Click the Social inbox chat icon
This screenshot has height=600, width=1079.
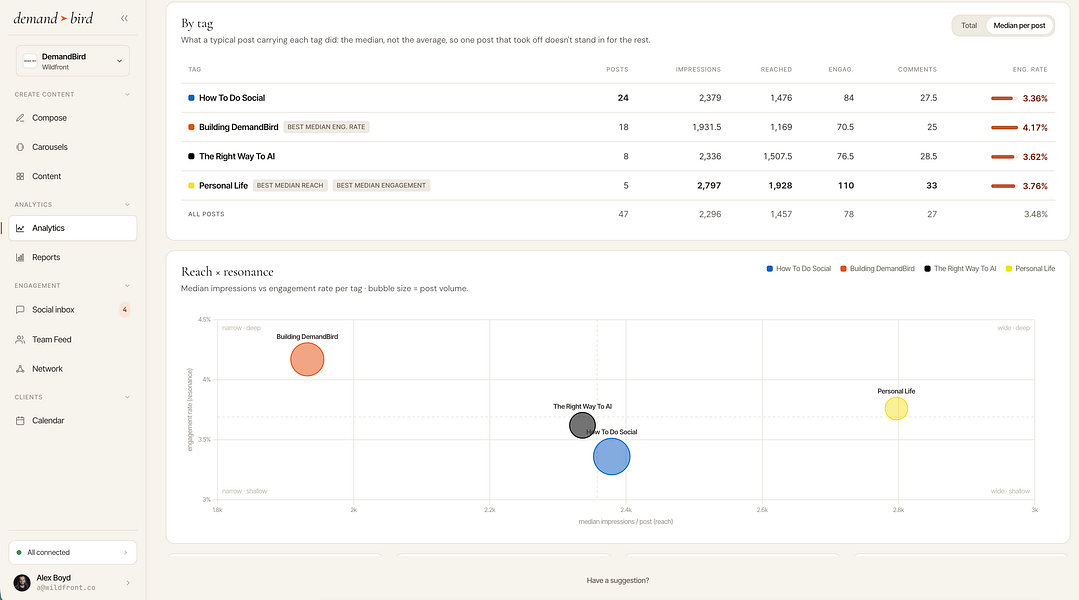20,310
